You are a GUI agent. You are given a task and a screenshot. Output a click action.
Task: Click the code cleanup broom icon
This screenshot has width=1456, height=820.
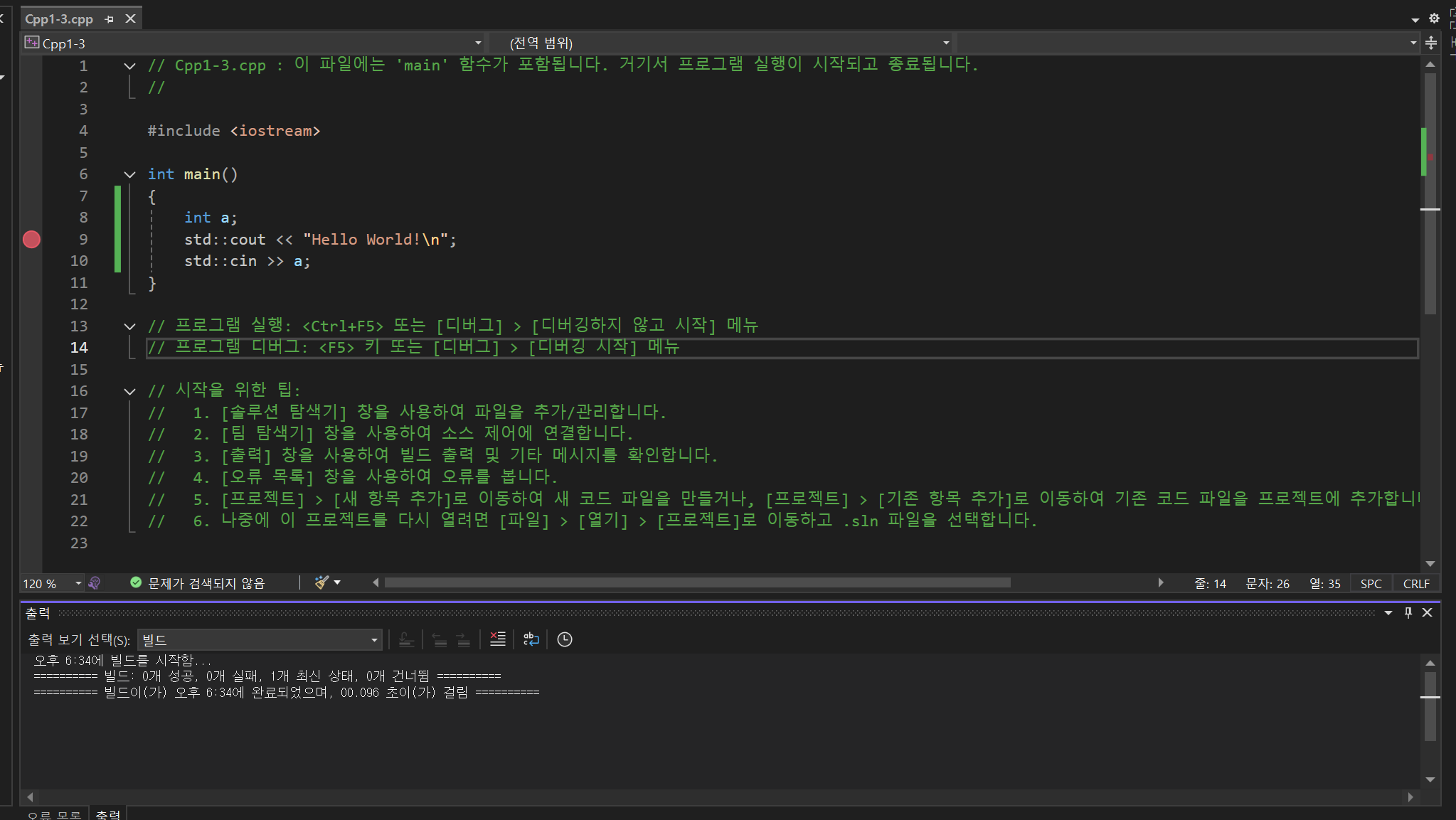tap(322, 583)
